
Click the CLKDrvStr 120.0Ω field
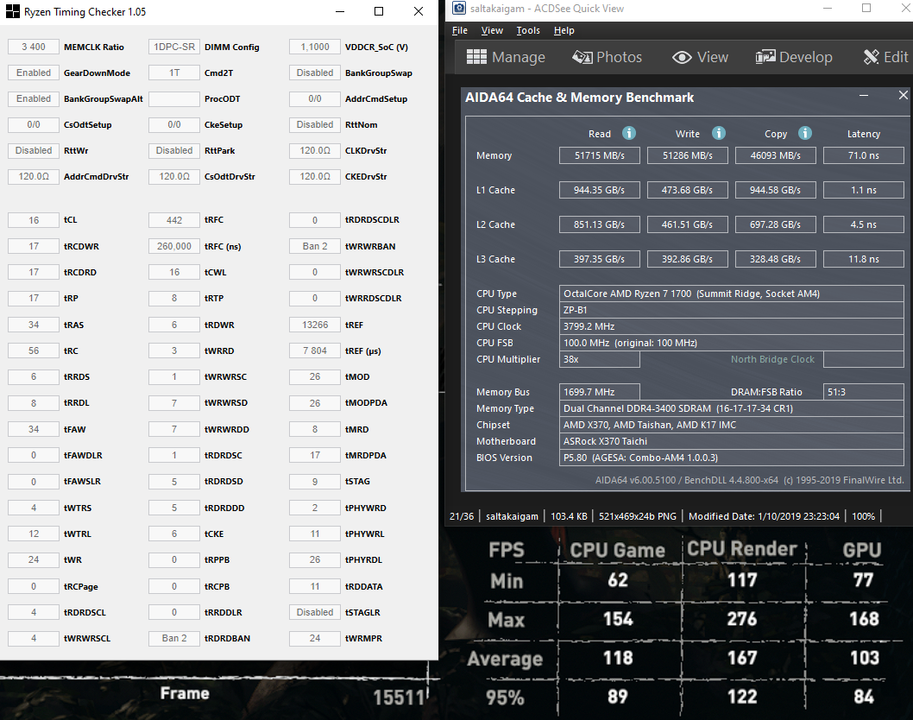click(315, 150)
